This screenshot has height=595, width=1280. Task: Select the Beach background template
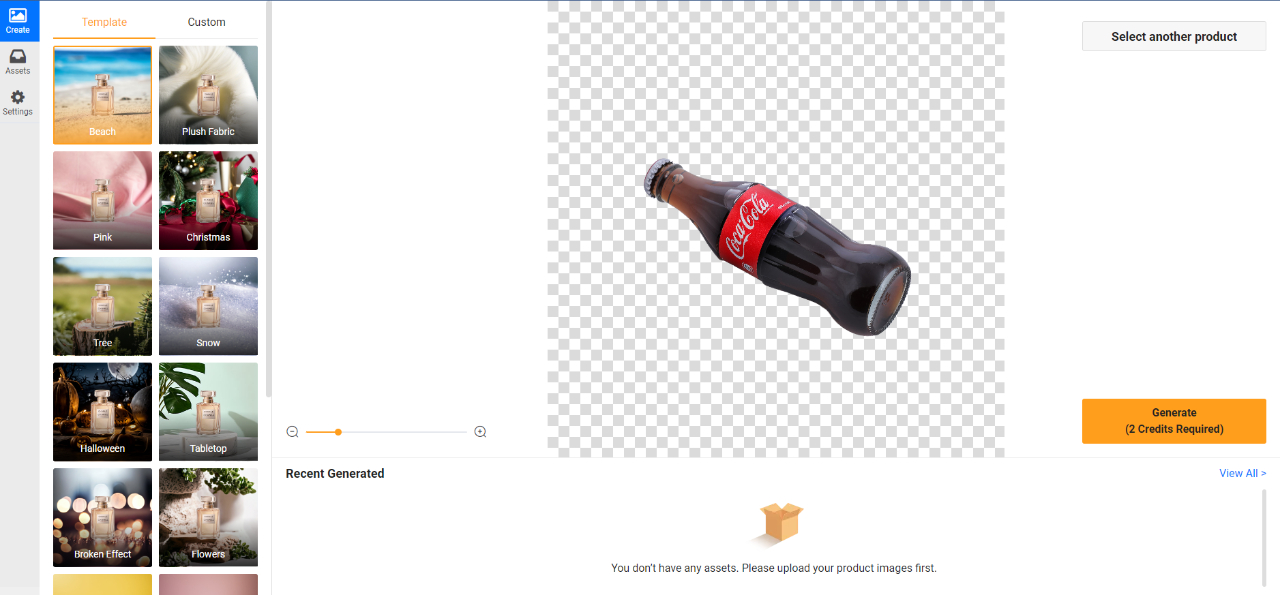102,95
